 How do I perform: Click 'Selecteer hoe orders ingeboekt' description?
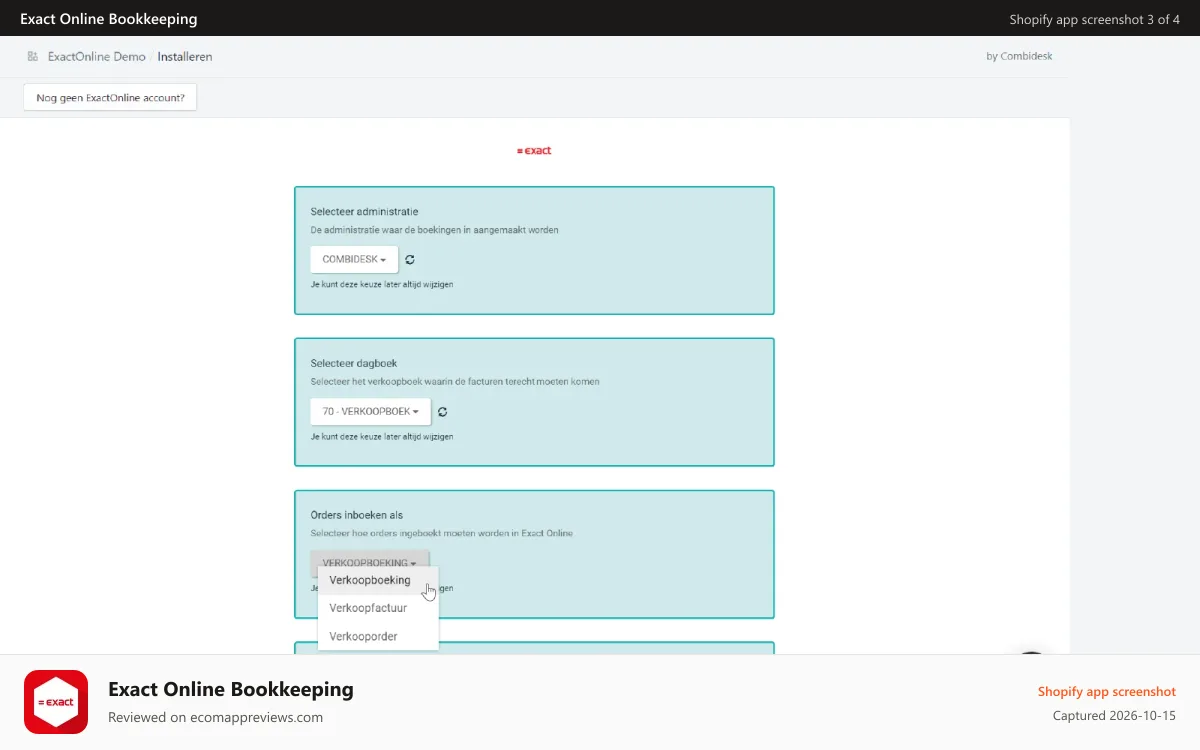click(x=441, y=533)
